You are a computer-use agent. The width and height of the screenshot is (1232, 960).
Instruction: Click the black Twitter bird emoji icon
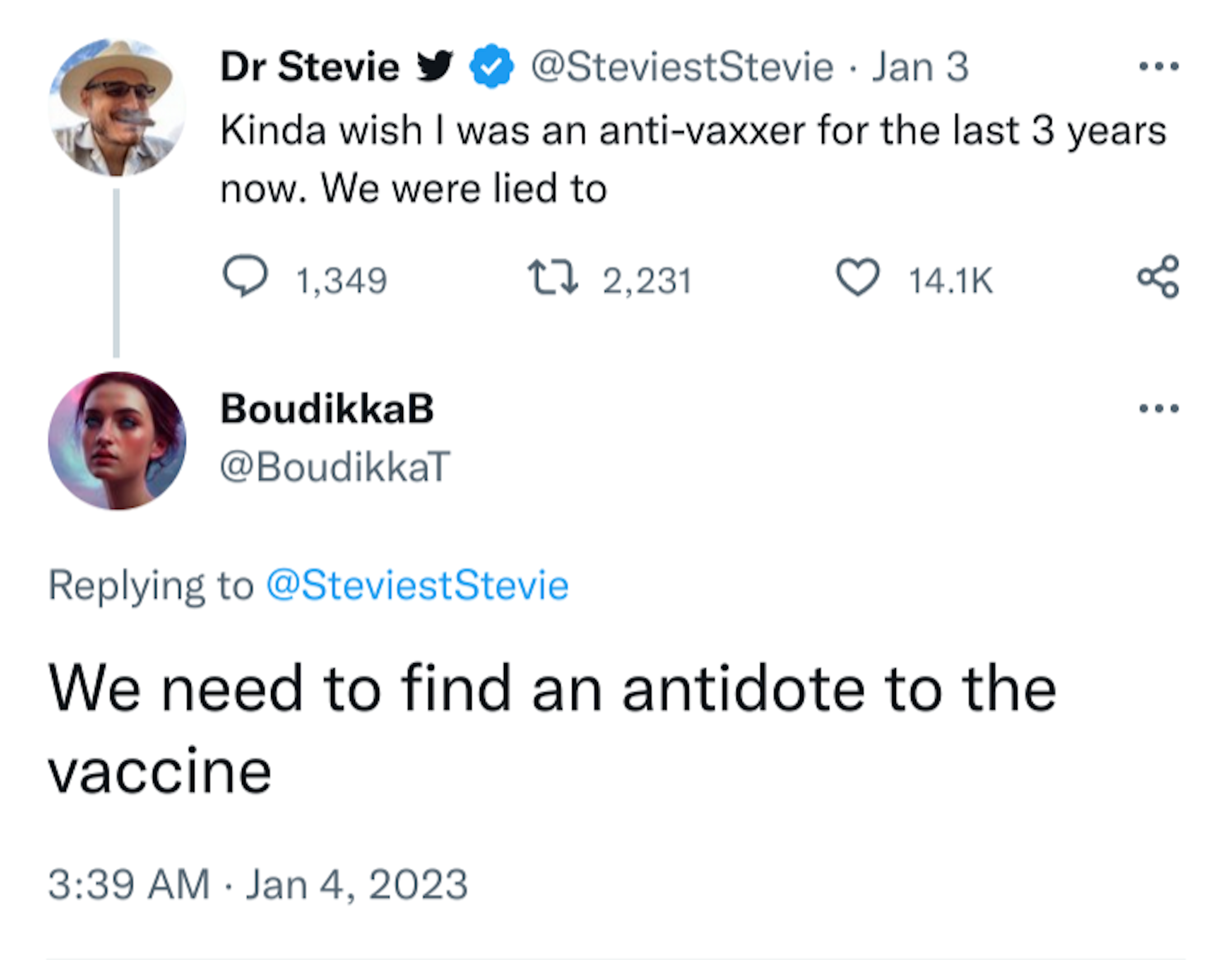pyautogui.click(x=435, y=66)
